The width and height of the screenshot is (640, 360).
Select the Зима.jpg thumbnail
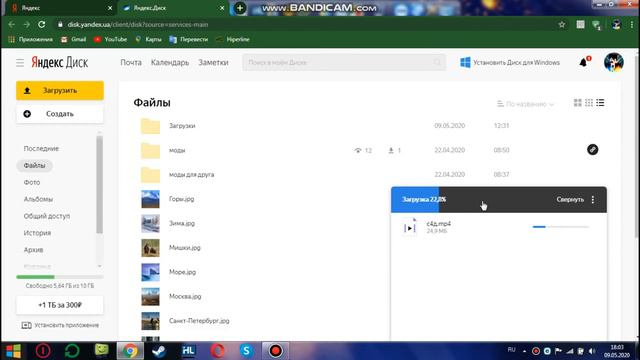coord(150,224)
